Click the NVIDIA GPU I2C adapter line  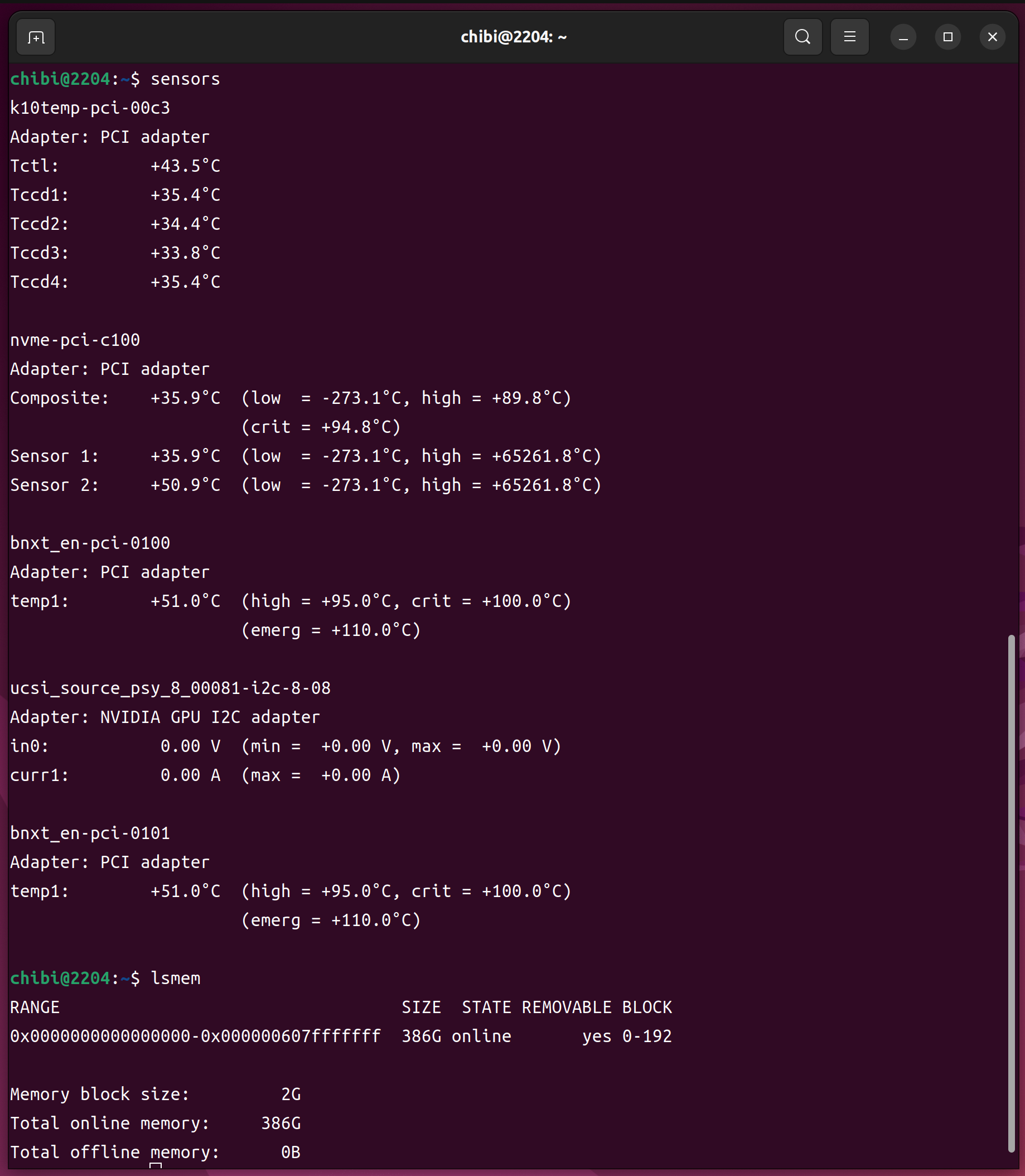[165, 717]
